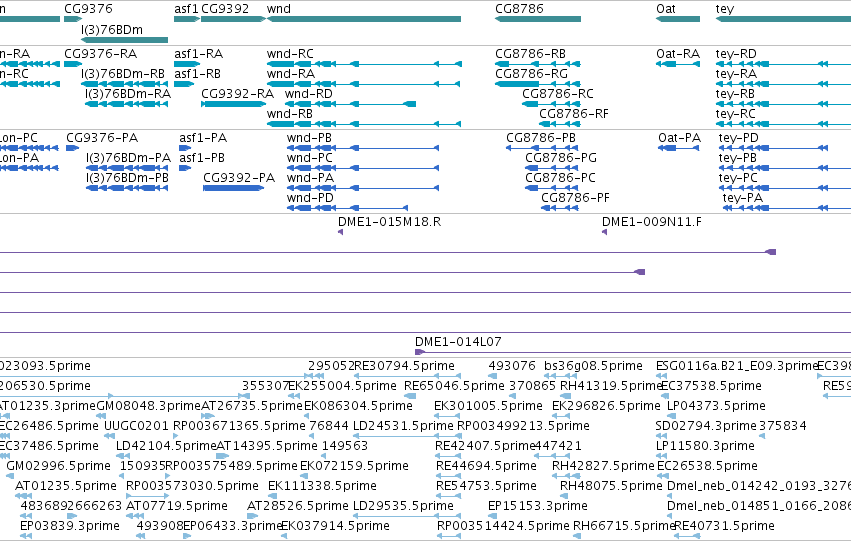Select transcript wnd-RD

351,104
